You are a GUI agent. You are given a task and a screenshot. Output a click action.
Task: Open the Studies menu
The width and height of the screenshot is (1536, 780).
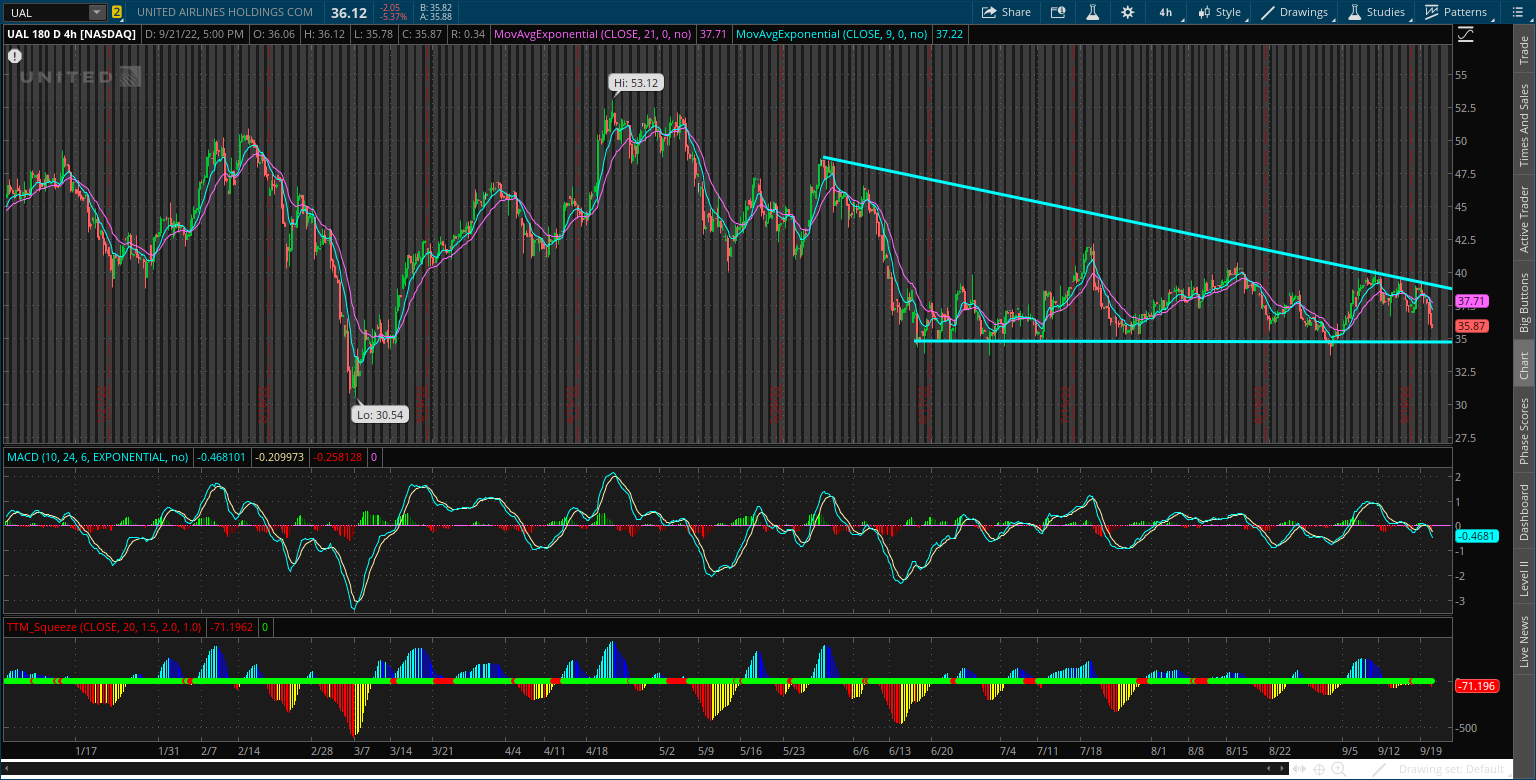(x=1378, y=12)
